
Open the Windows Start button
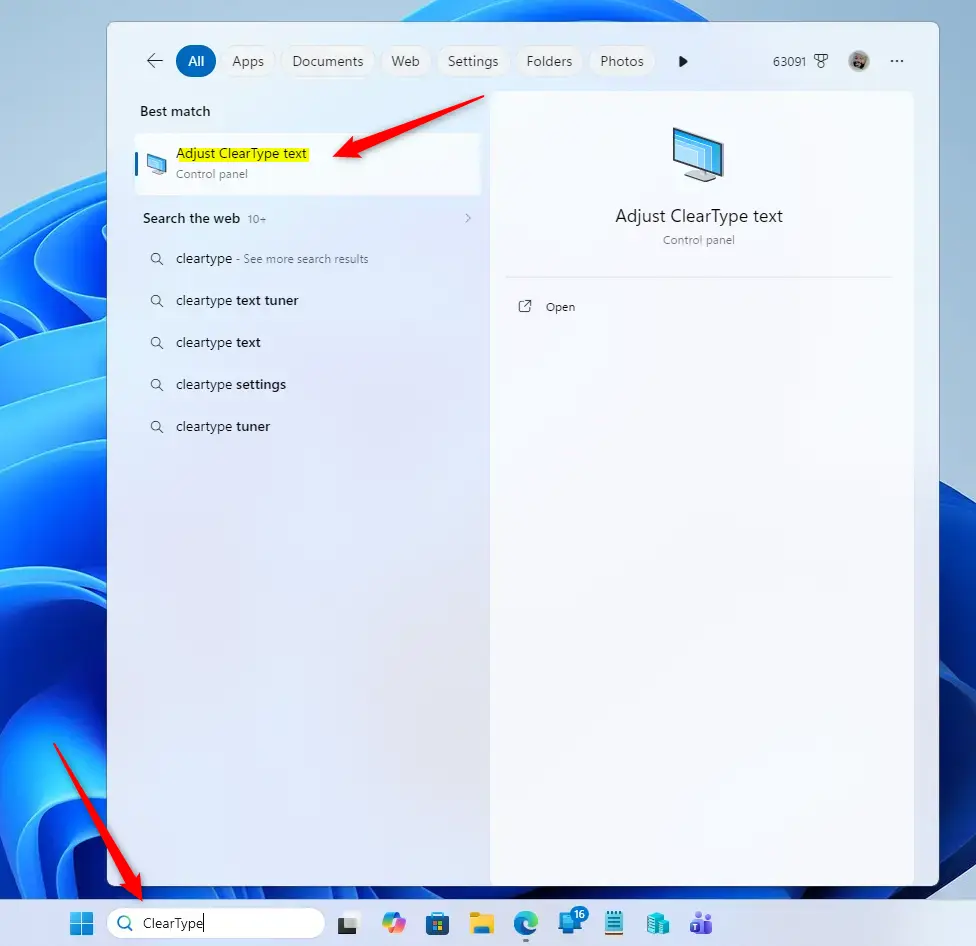pyautogui.click(x=82, y=923)
